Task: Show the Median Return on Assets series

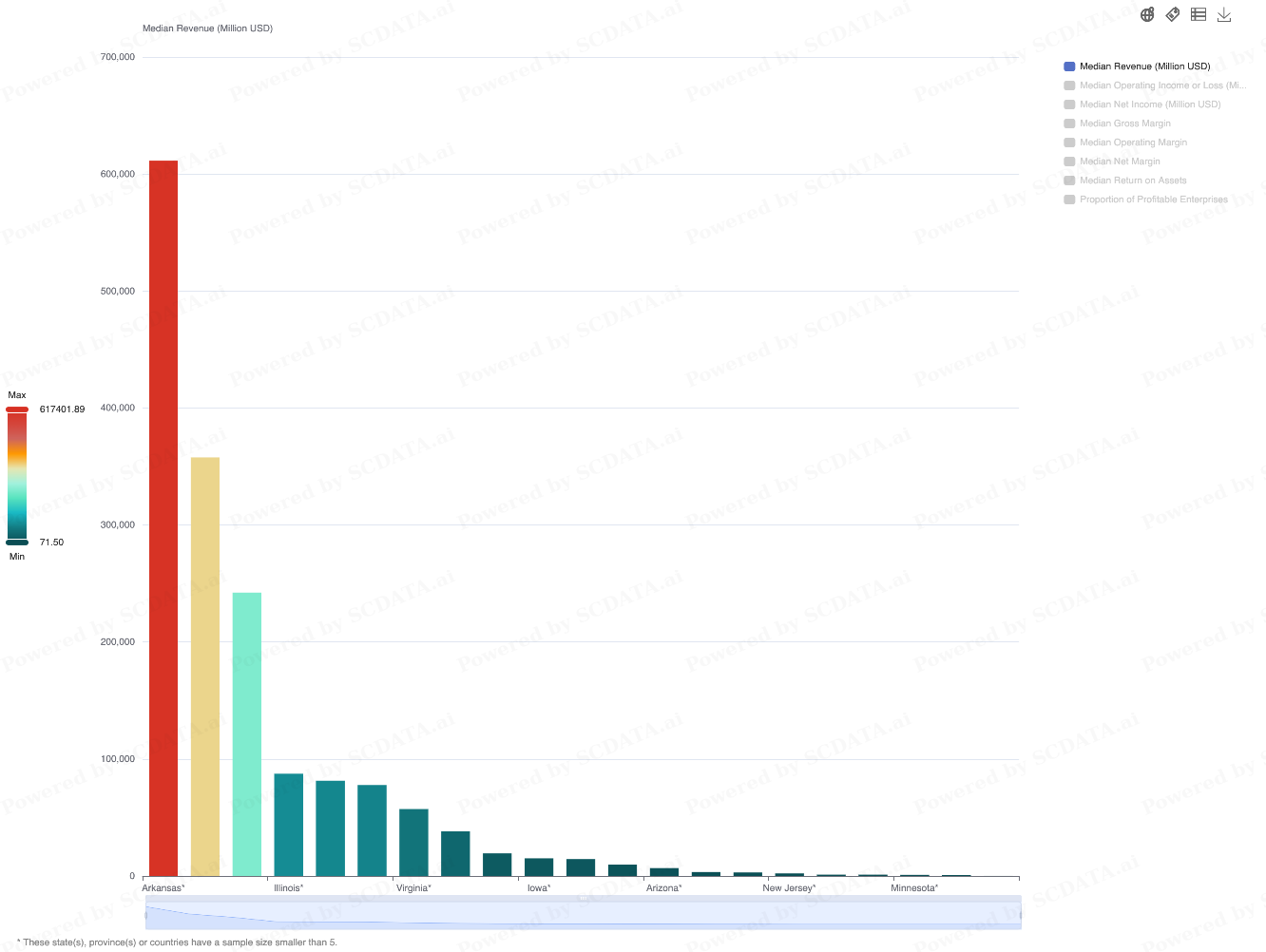Action: 1125,181
